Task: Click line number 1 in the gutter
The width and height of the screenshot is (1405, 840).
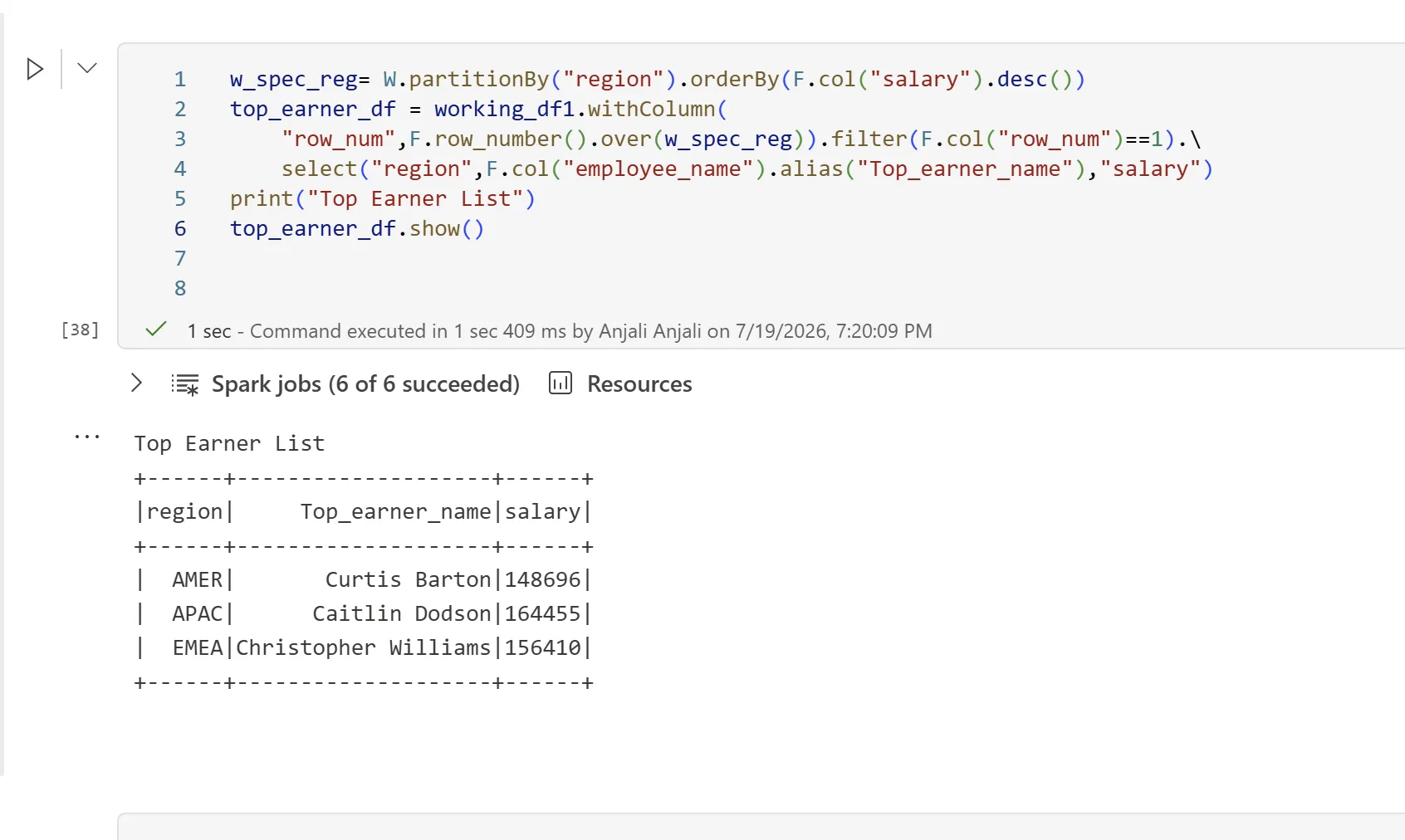Action: pyautogui.click(x=180, y=79)
